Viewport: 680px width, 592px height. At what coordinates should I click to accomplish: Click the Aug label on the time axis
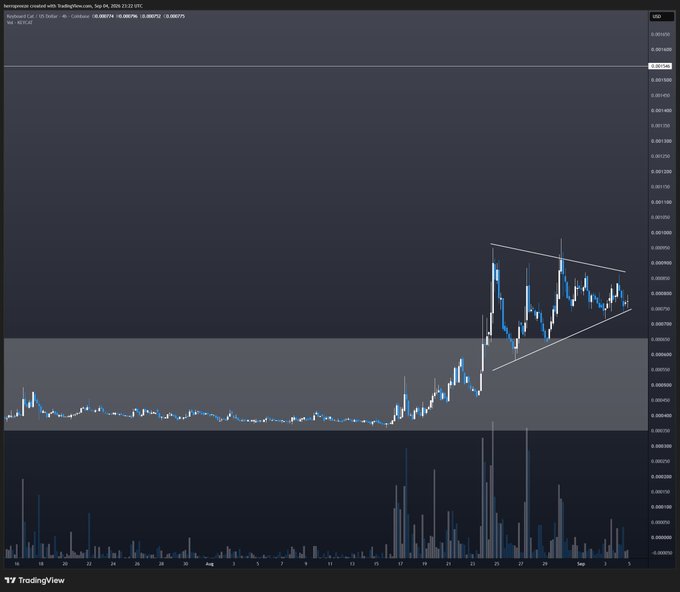click(x=209, y=564)
